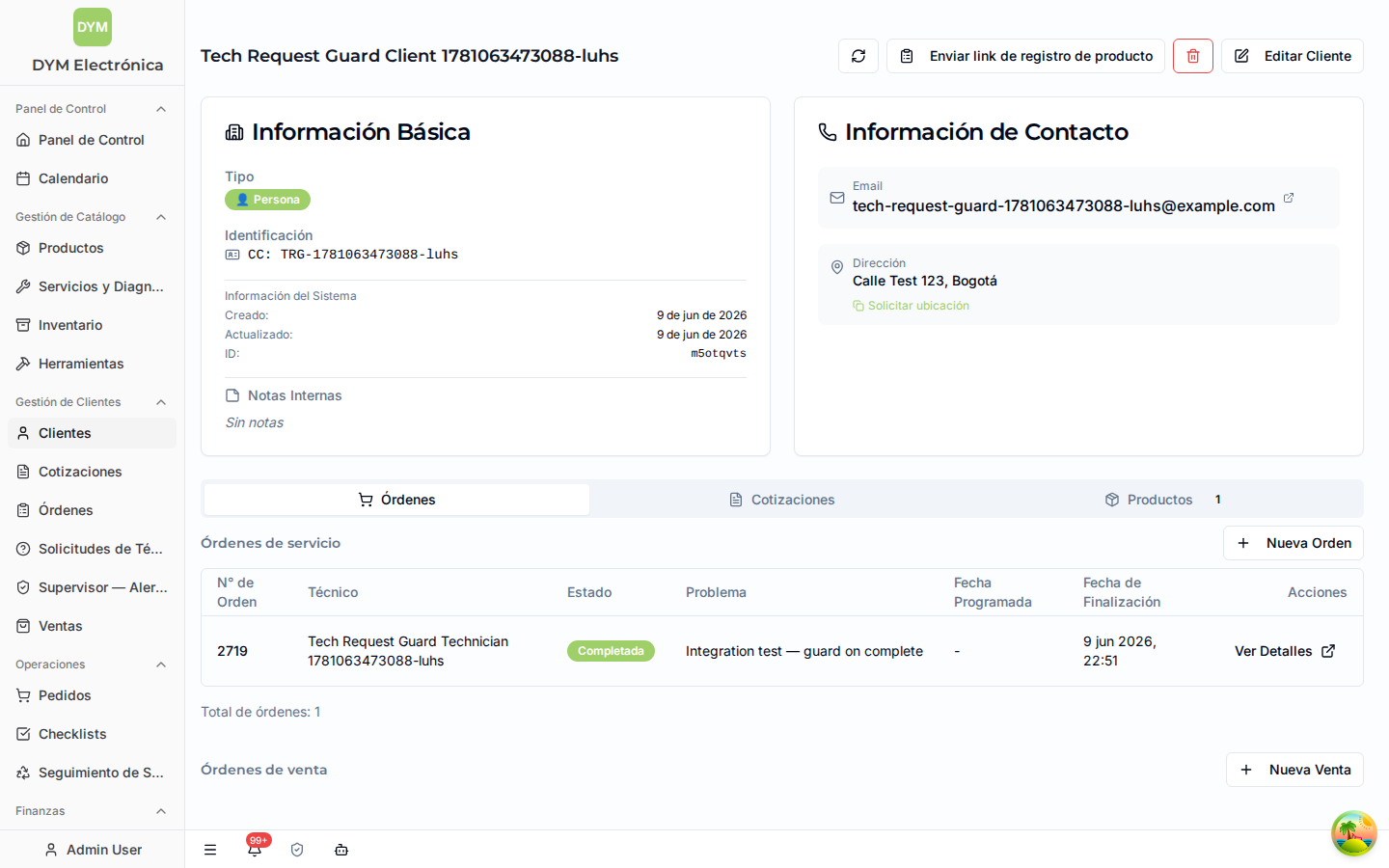This screenshot has height=868, width=1389.
Task: Click the red trash delete client icon
Action: [x=1193, y=56]
